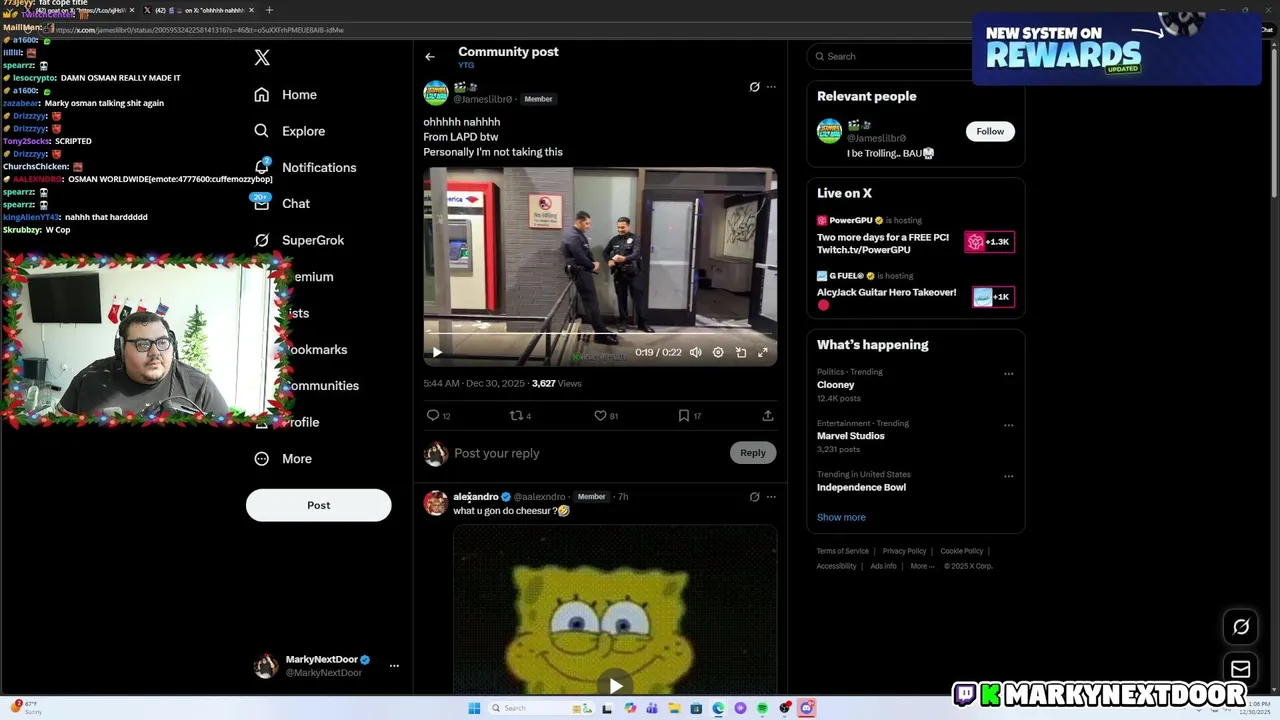Click the Grok icon on Jameslilbr0's post

tap(755, 87)
